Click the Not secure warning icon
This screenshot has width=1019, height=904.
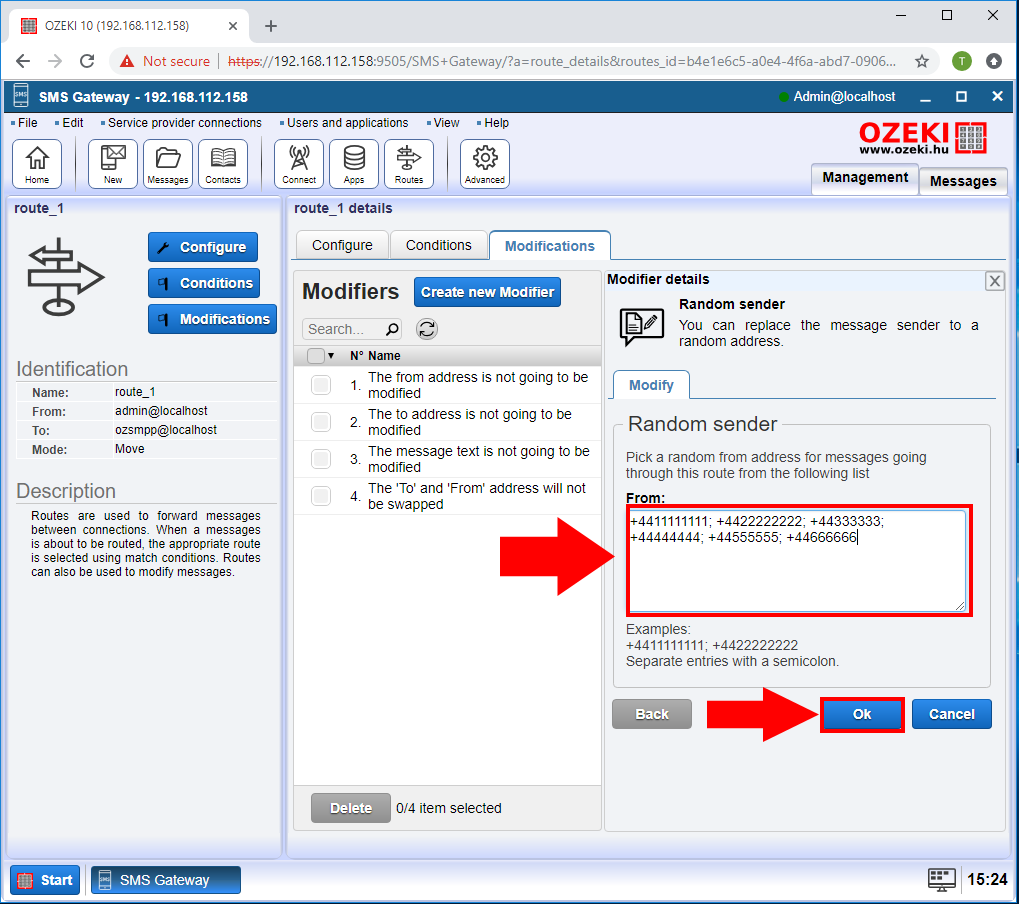(x=127, y=61)
